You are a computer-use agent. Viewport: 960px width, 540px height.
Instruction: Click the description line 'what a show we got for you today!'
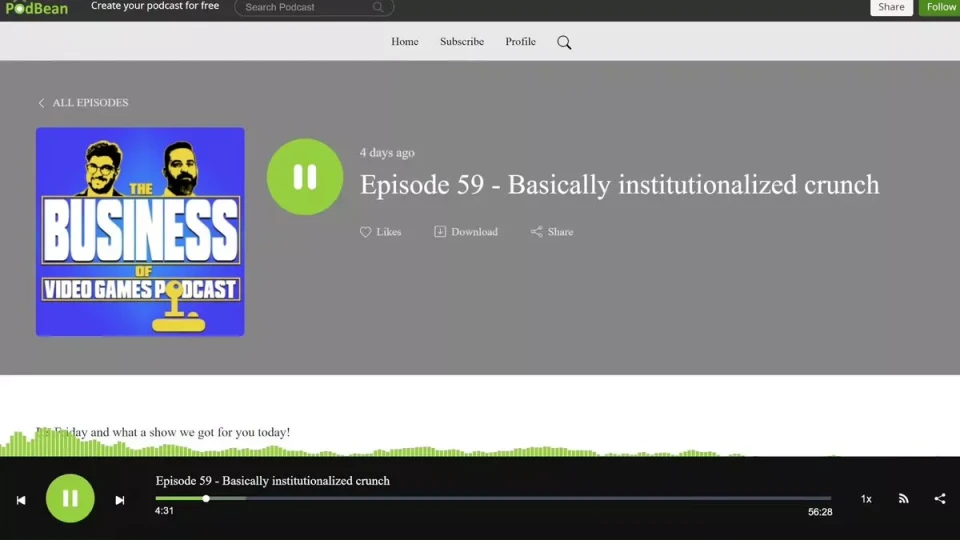[x=201, y=432]
